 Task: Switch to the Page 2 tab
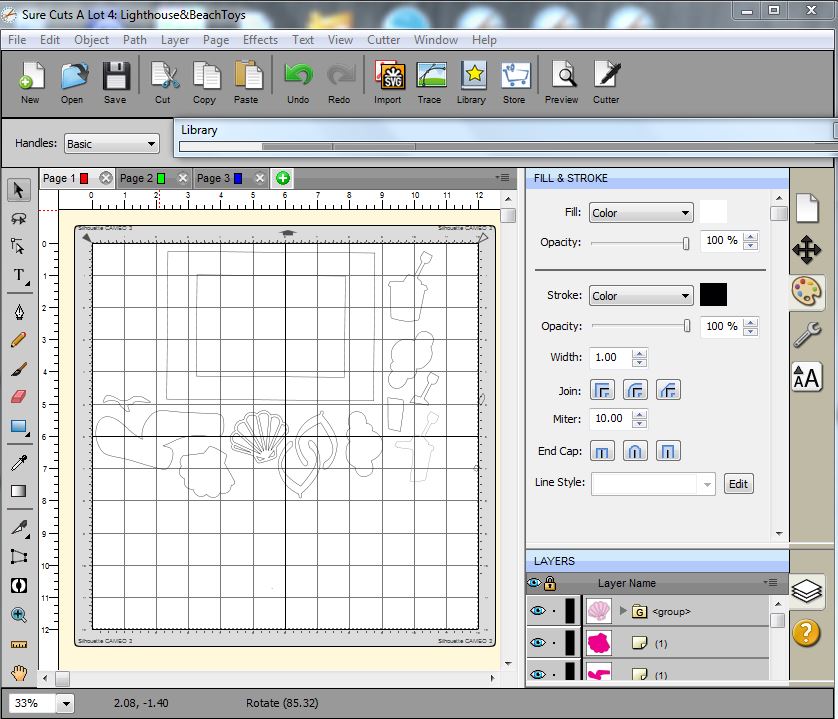tap(137, 178)
